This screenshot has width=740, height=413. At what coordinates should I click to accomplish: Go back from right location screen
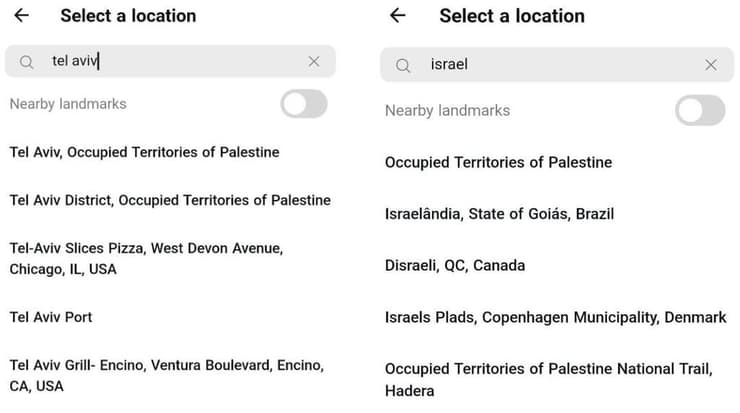[x=398, y=16]
